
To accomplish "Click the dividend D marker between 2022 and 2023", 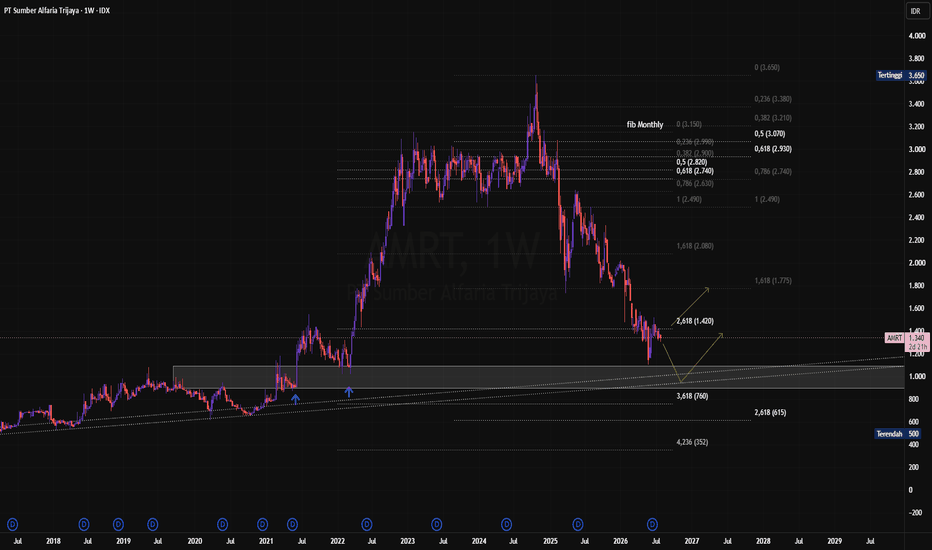I will click(367, 524).
